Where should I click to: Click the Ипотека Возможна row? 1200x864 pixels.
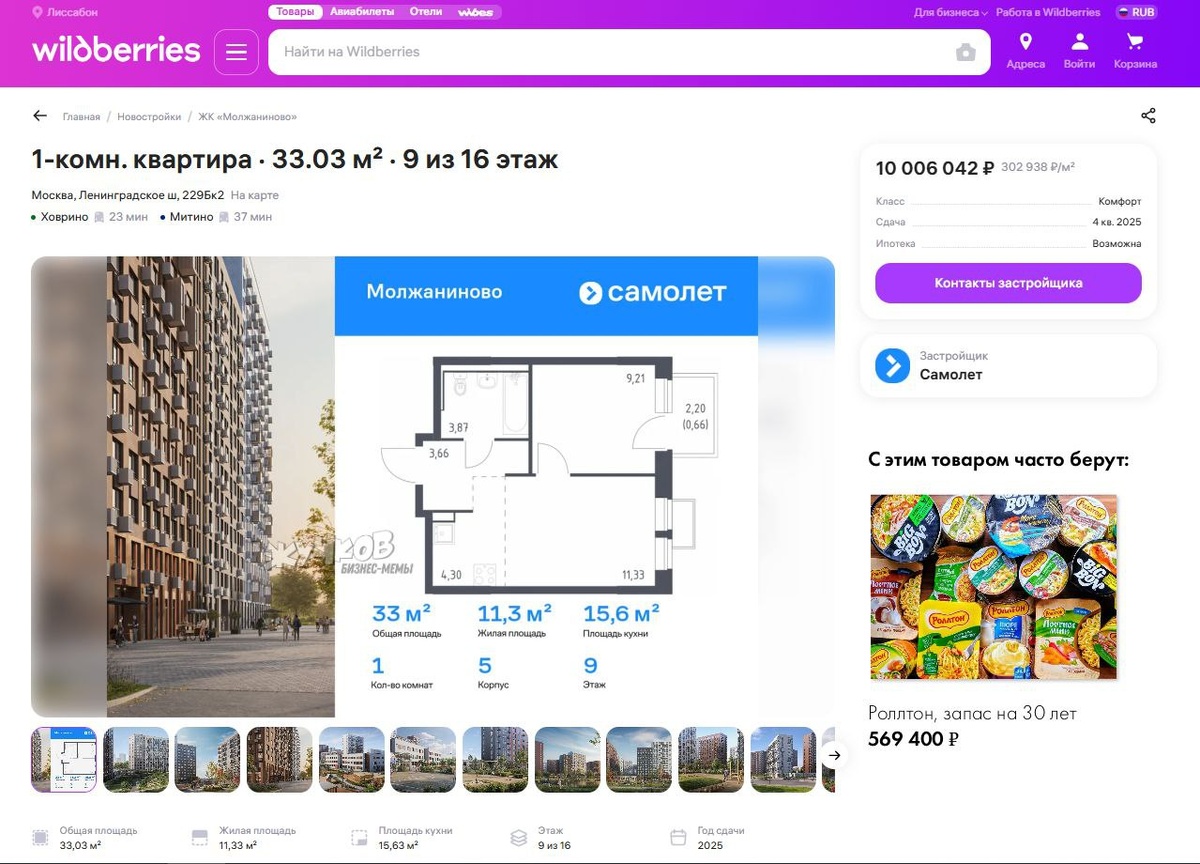(1008, 244)
